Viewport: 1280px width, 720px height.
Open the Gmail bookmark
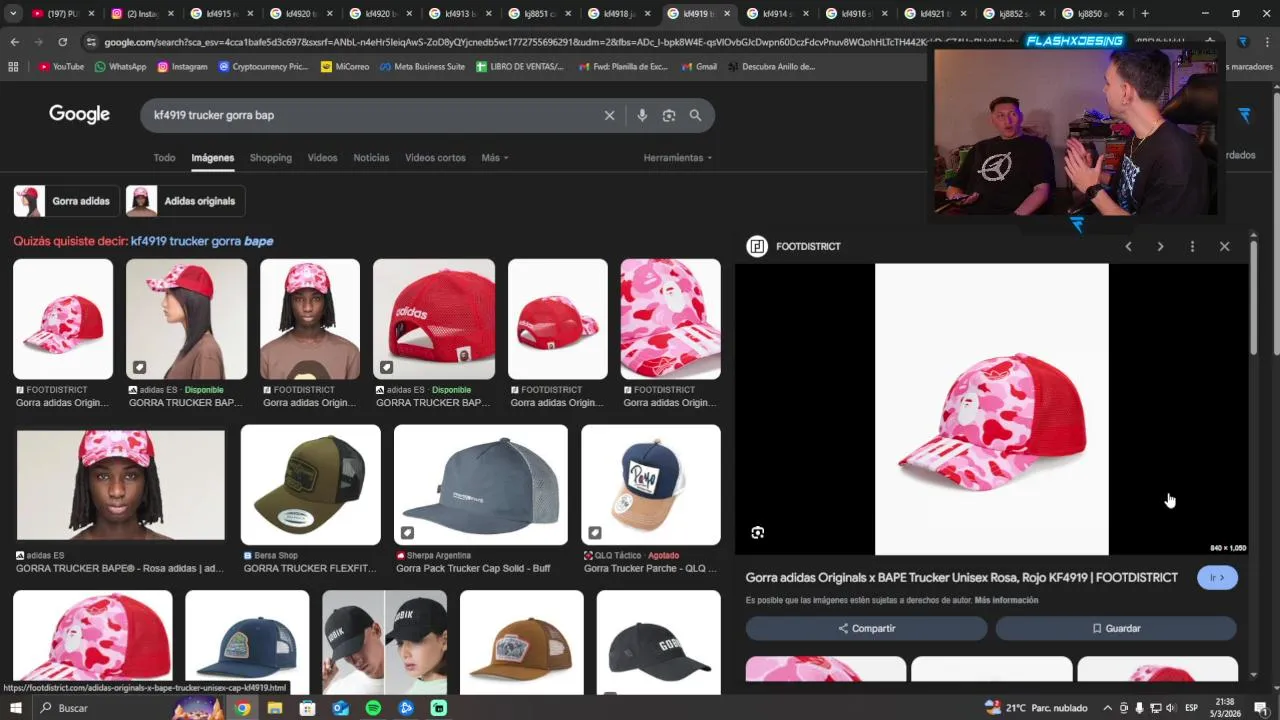pos(698,66)
